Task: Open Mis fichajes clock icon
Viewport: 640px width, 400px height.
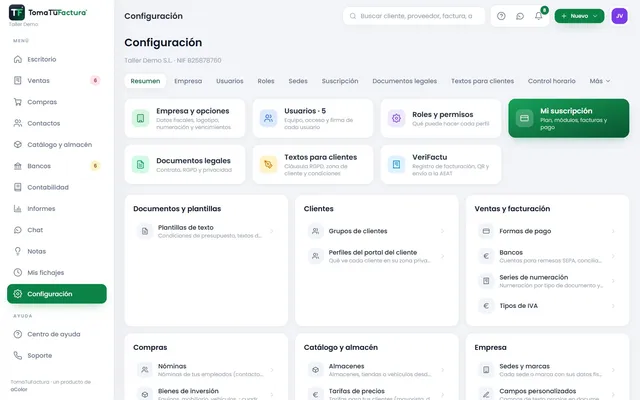Action: tap(18, 272)
